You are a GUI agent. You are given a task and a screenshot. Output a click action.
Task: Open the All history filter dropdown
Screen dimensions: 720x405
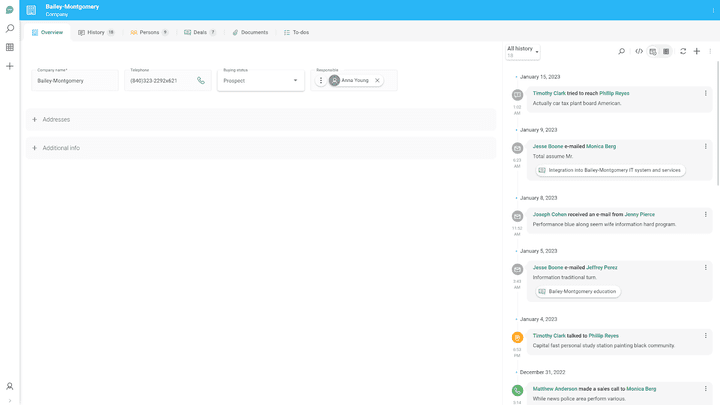coord(523,51)
